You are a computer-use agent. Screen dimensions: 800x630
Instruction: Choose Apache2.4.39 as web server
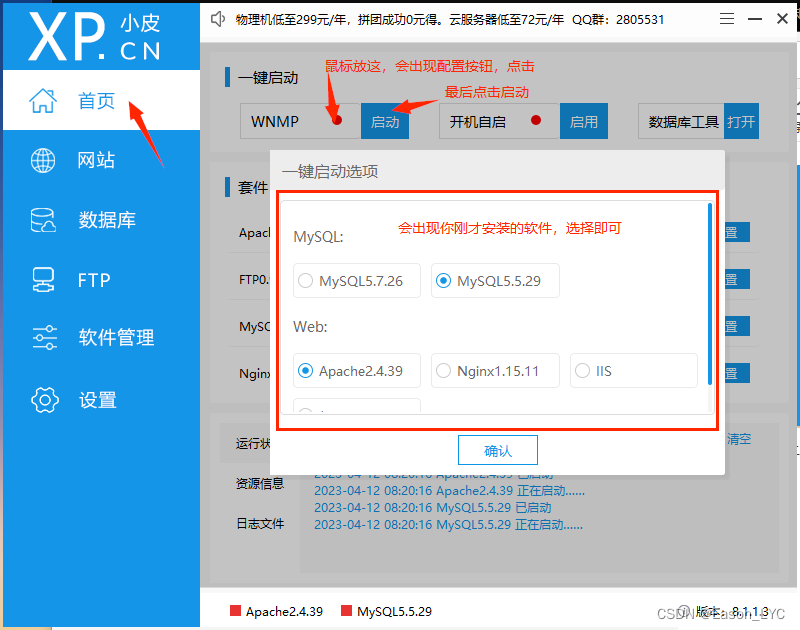357,371
